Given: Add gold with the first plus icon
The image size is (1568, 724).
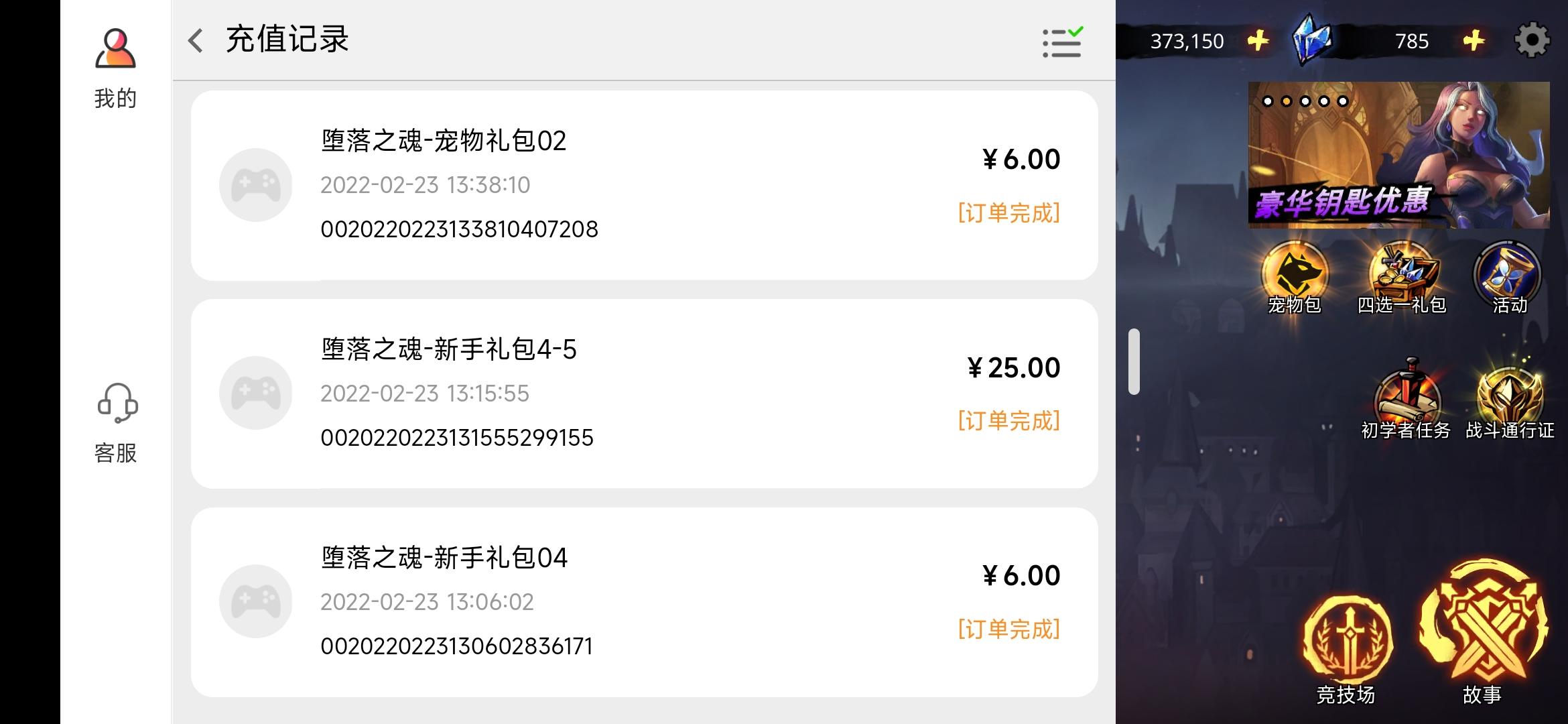Looking at the screenshot, I should pos(1258,41).
